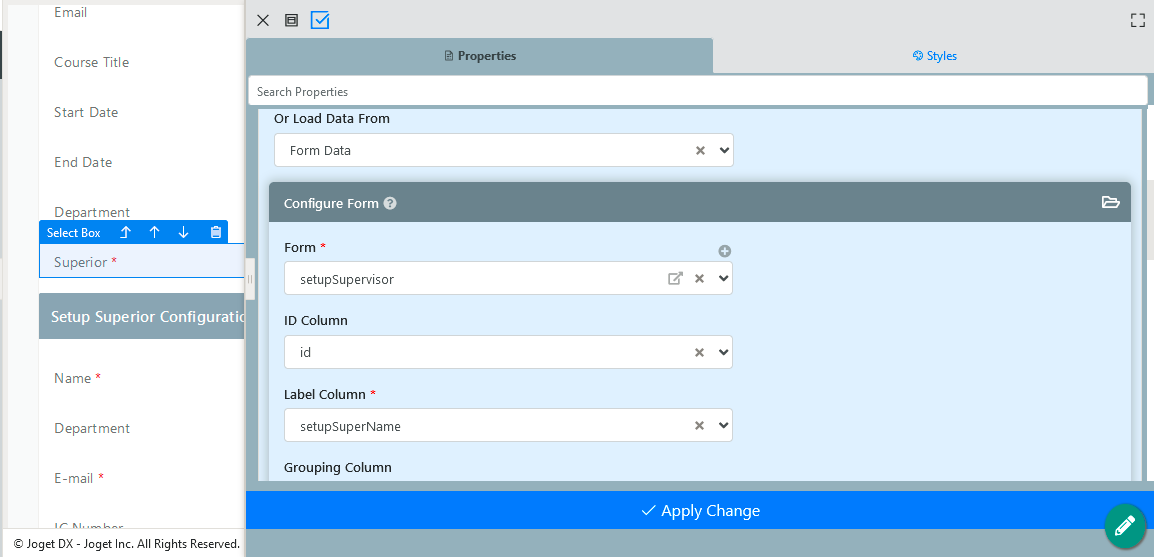Open setupSupervisor form in external editor
1154x557 pixels.
(x=675, y=279)
